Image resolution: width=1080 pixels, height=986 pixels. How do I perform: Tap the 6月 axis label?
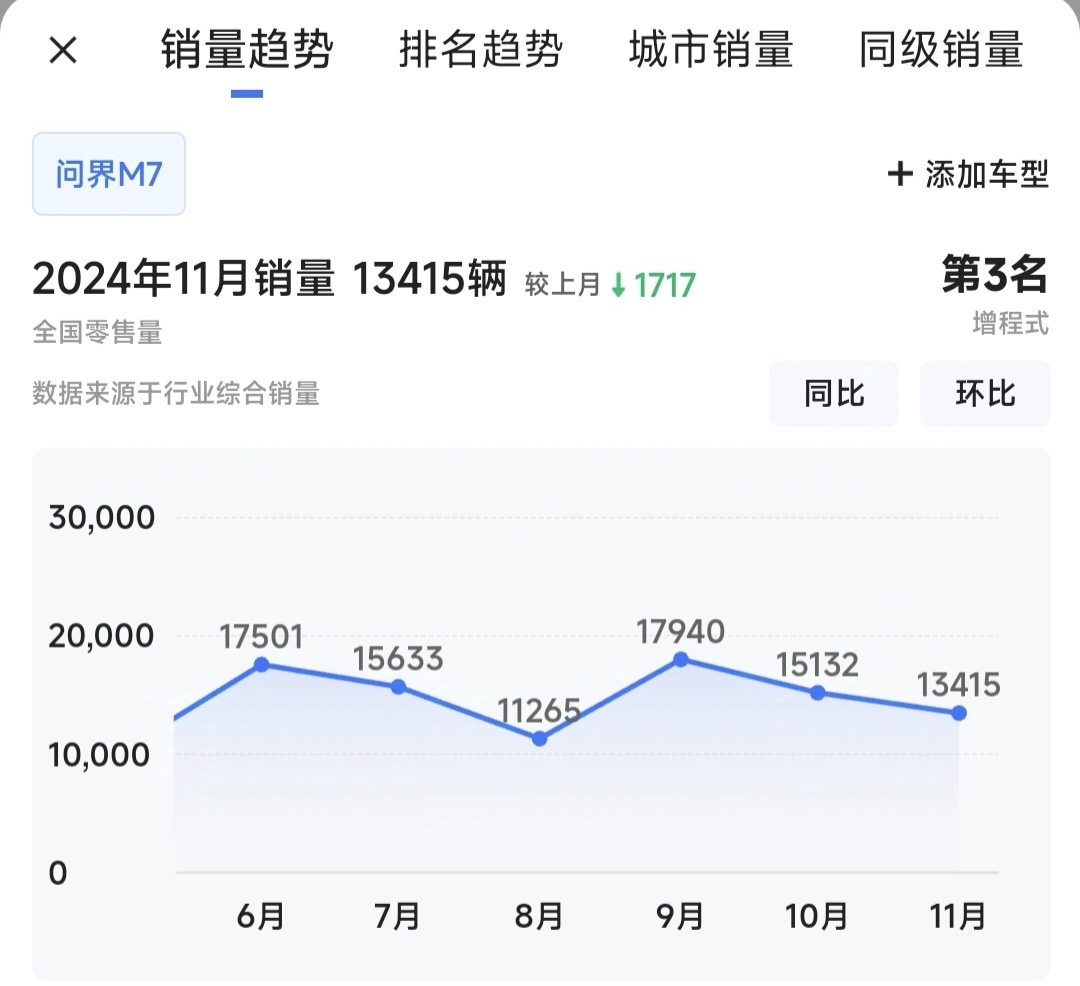tap(260, 916)
